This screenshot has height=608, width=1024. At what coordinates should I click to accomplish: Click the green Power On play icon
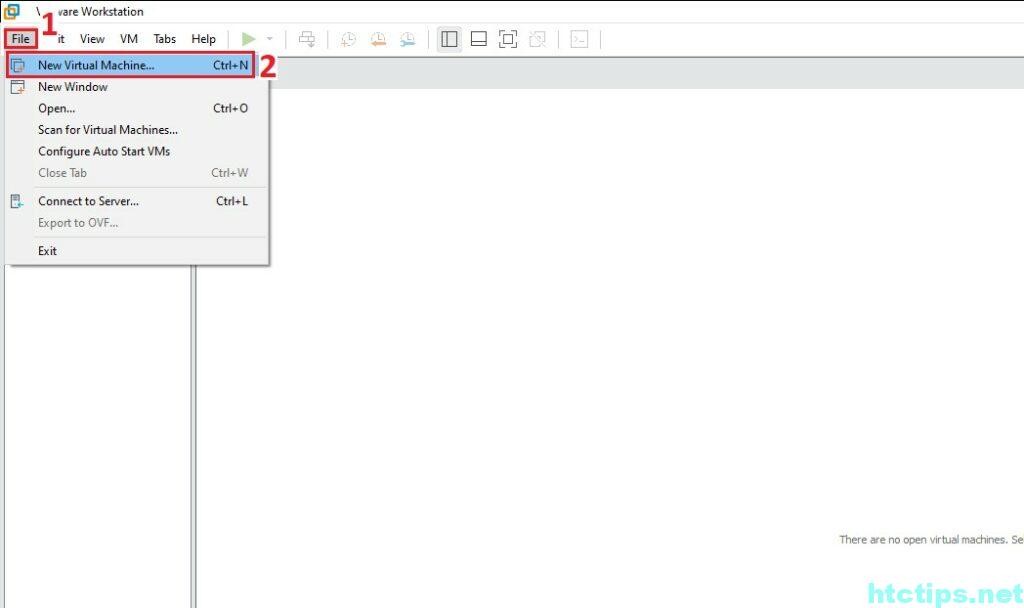coord(248,39)
